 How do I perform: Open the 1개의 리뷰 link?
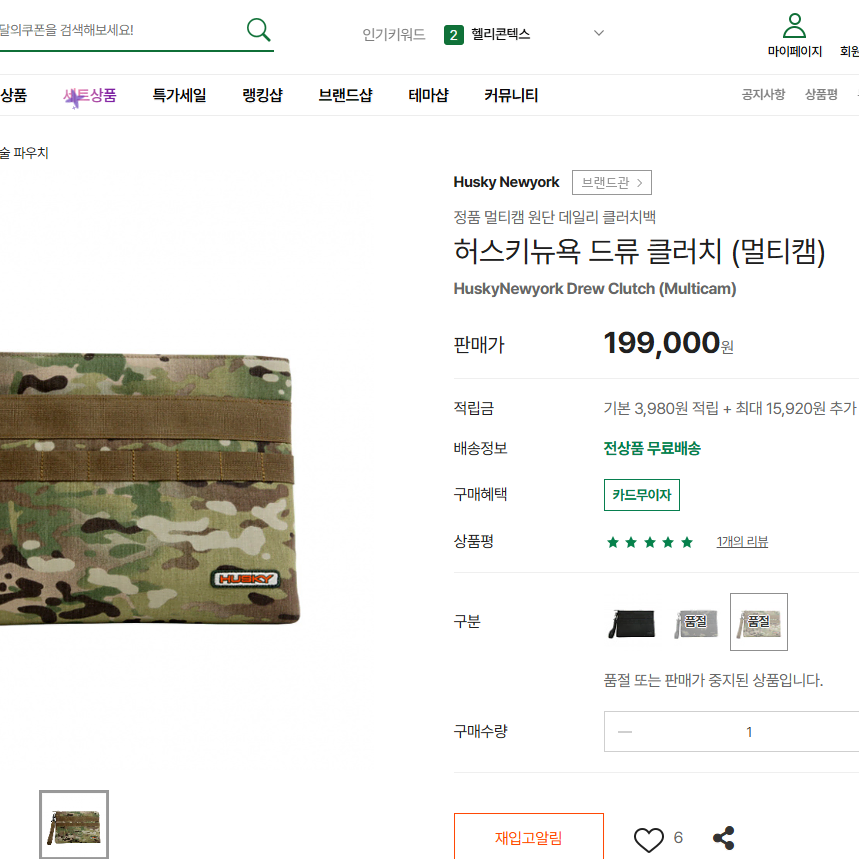coord(742,542)
